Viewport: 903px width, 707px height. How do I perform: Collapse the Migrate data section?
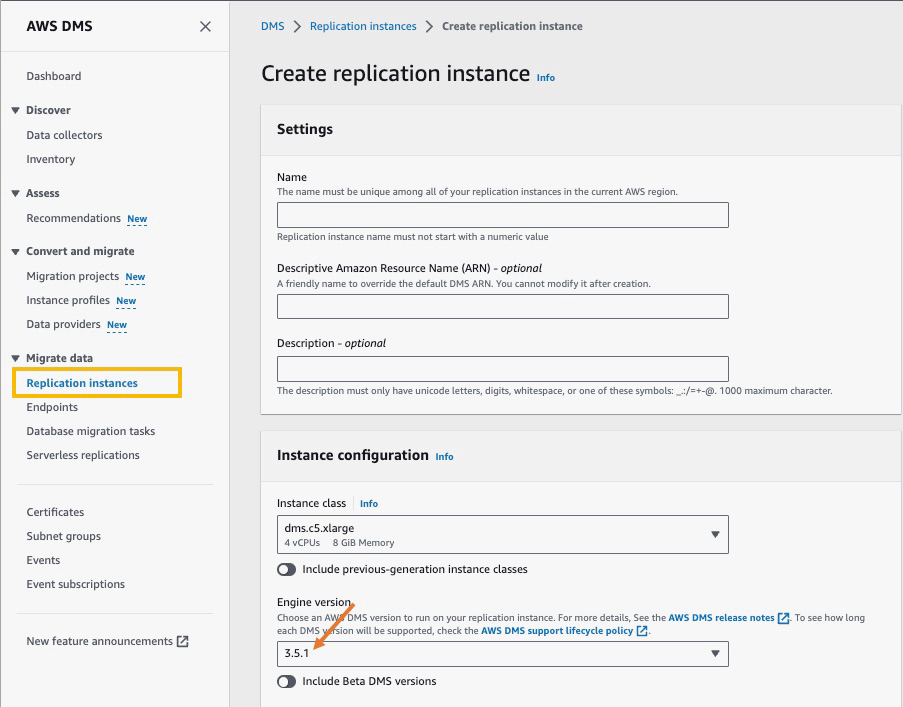pos(16,358)
